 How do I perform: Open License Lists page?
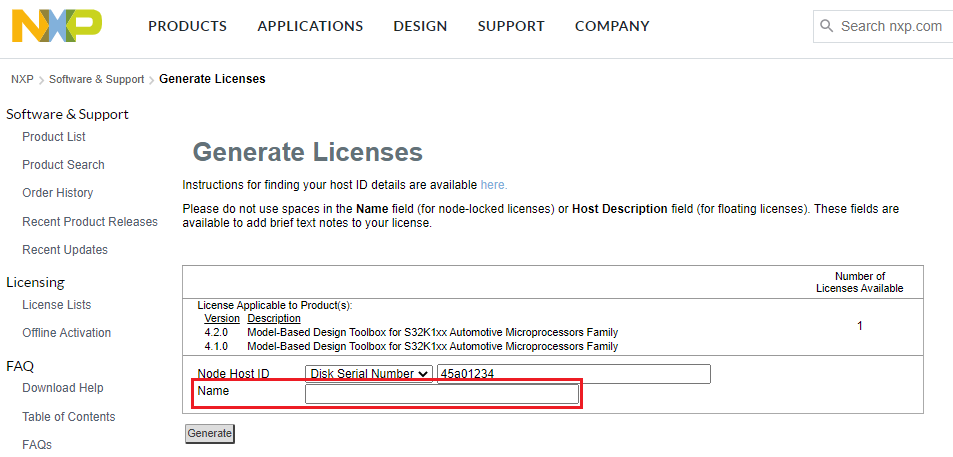coord(57,305)
